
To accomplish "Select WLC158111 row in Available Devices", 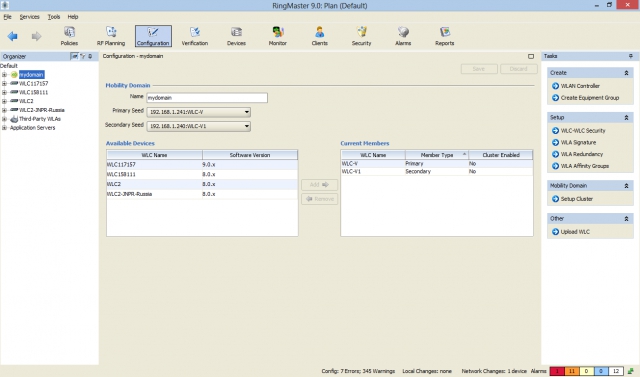I will tap(202, 175).
